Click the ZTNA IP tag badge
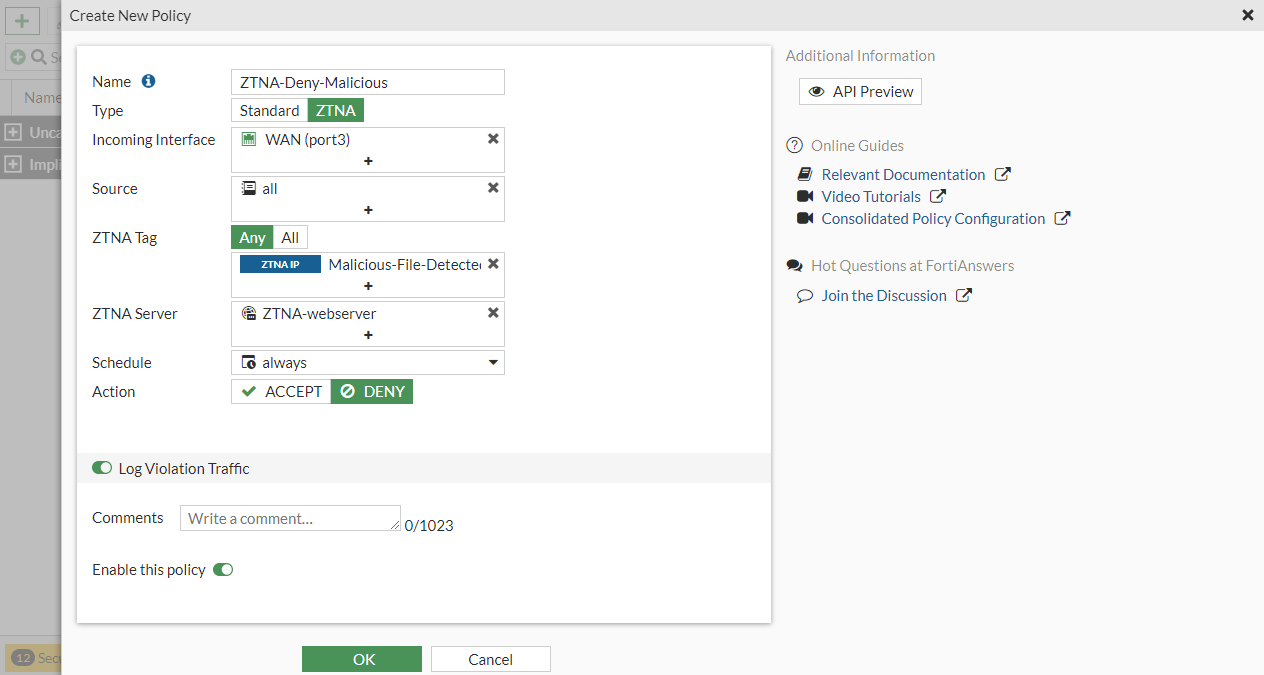 280,264
